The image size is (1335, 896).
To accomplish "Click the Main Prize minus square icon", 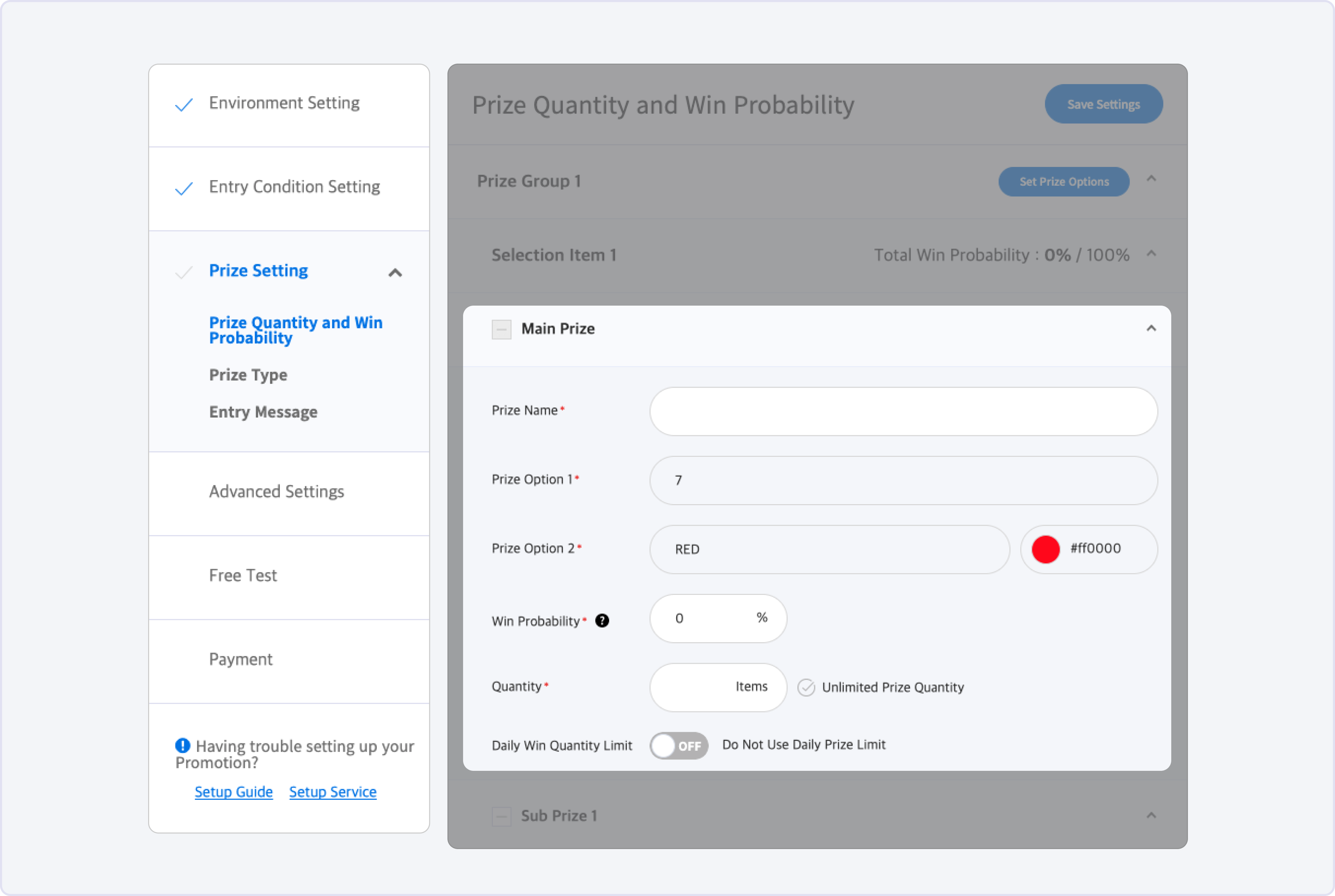I will coord(502,329).
